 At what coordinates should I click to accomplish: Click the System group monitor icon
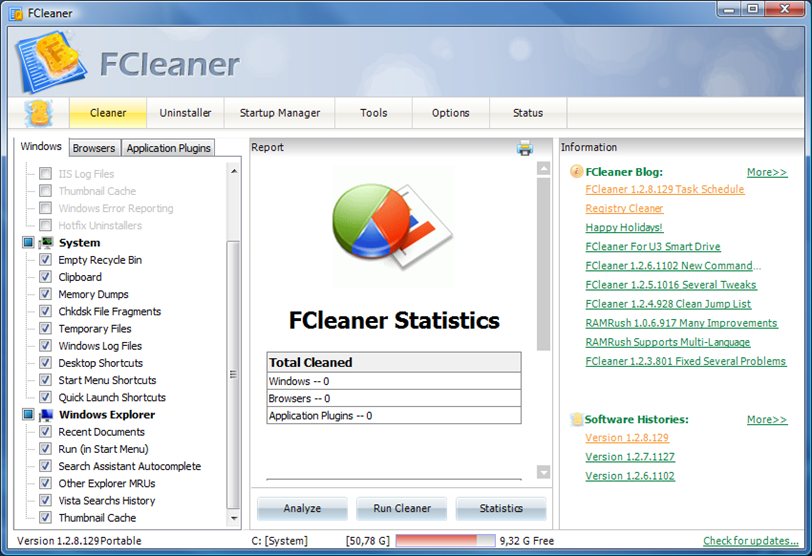point(47,242)
